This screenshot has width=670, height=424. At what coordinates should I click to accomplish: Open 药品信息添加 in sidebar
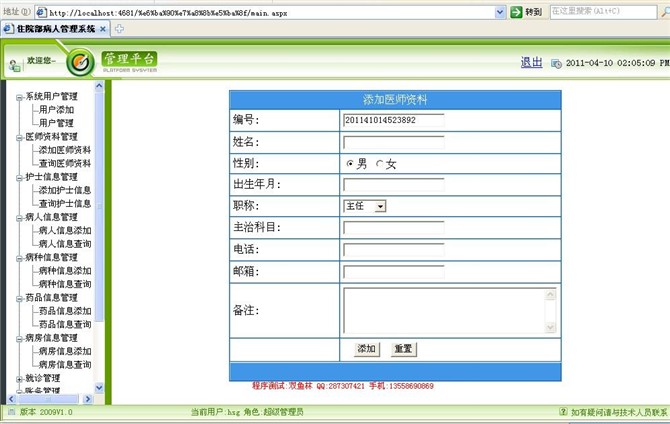point(65,311)
